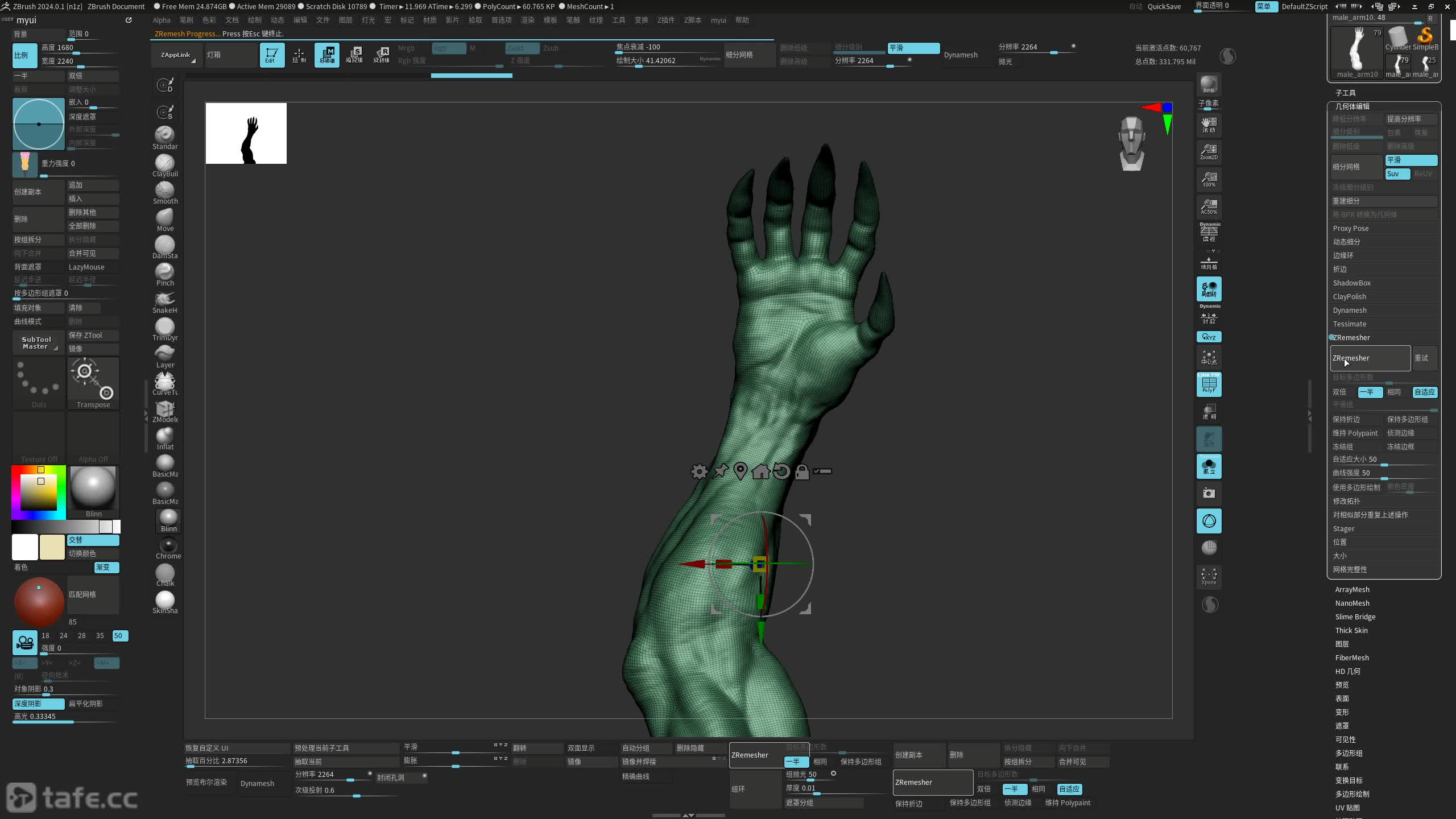Open the Alpha menu

(162, 20)
